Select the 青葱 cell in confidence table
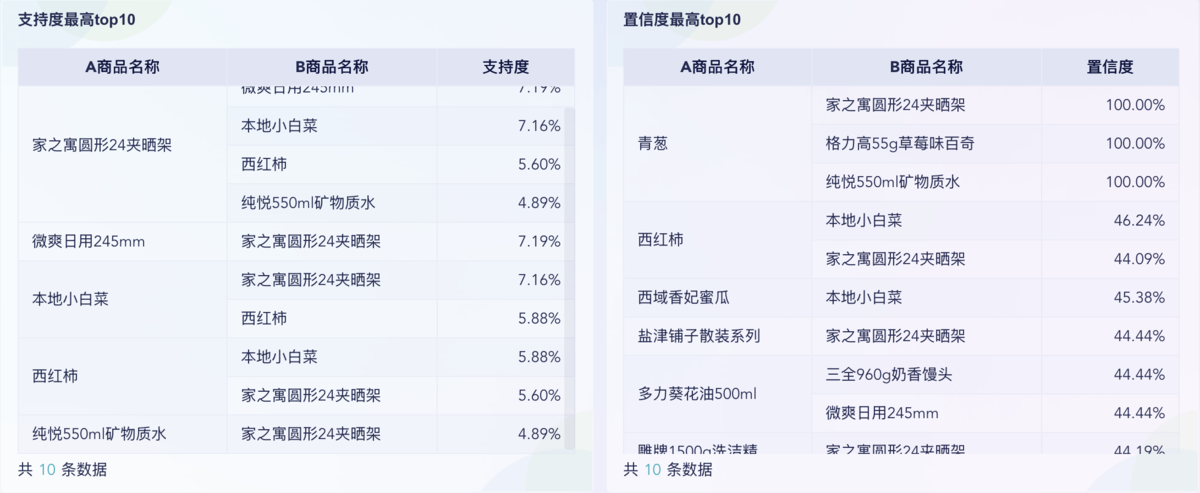Screen dimensions: 1200x493 [652, 144]
